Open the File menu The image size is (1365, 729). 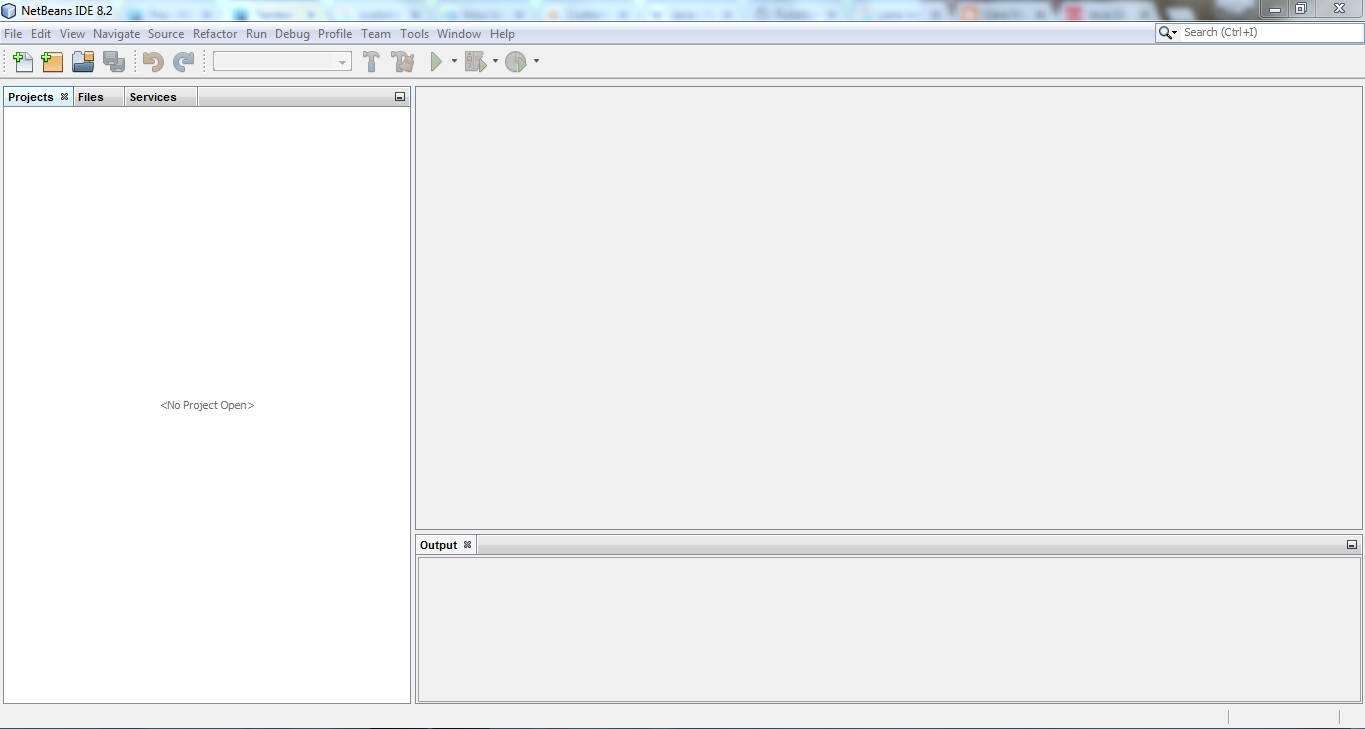[13, 34]
